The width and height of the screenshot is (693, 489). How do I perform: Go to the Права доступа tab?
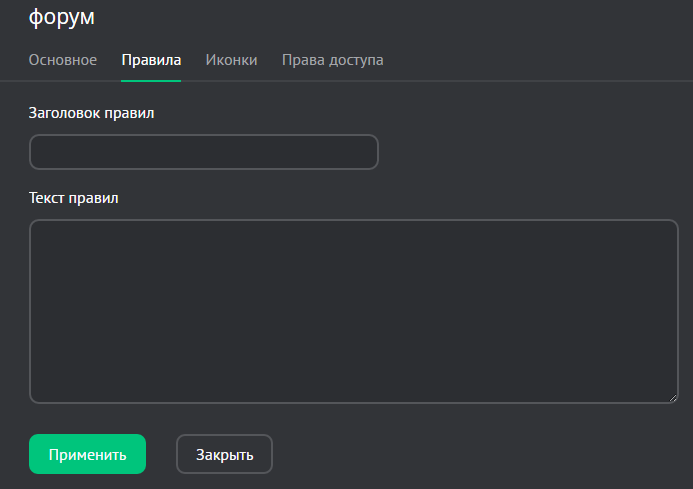(332, 60)
